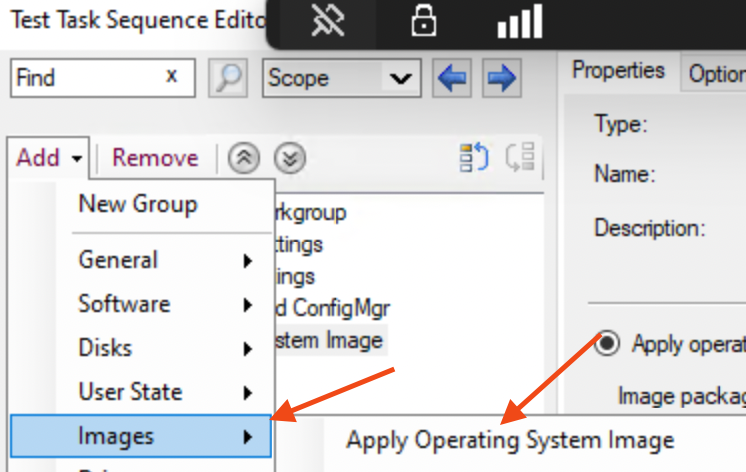Click the expand all steps icon

(473, 157)
